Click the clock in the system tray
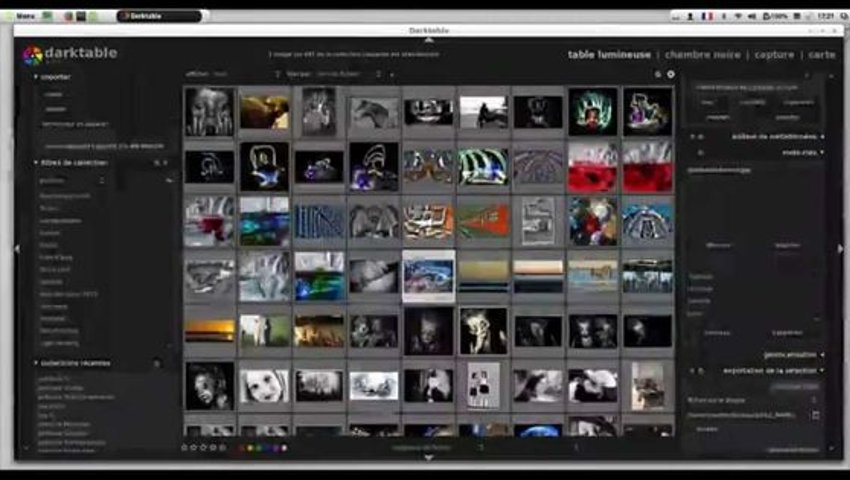 click(x=826, y=16)
